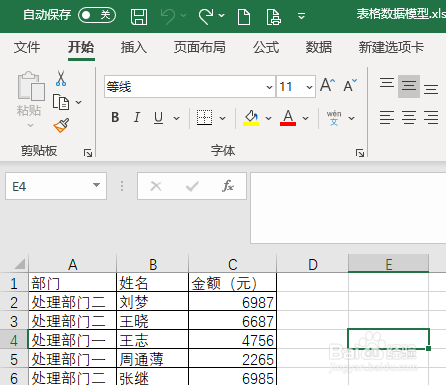Click the Paste clipboard icon

pos(31,86)
